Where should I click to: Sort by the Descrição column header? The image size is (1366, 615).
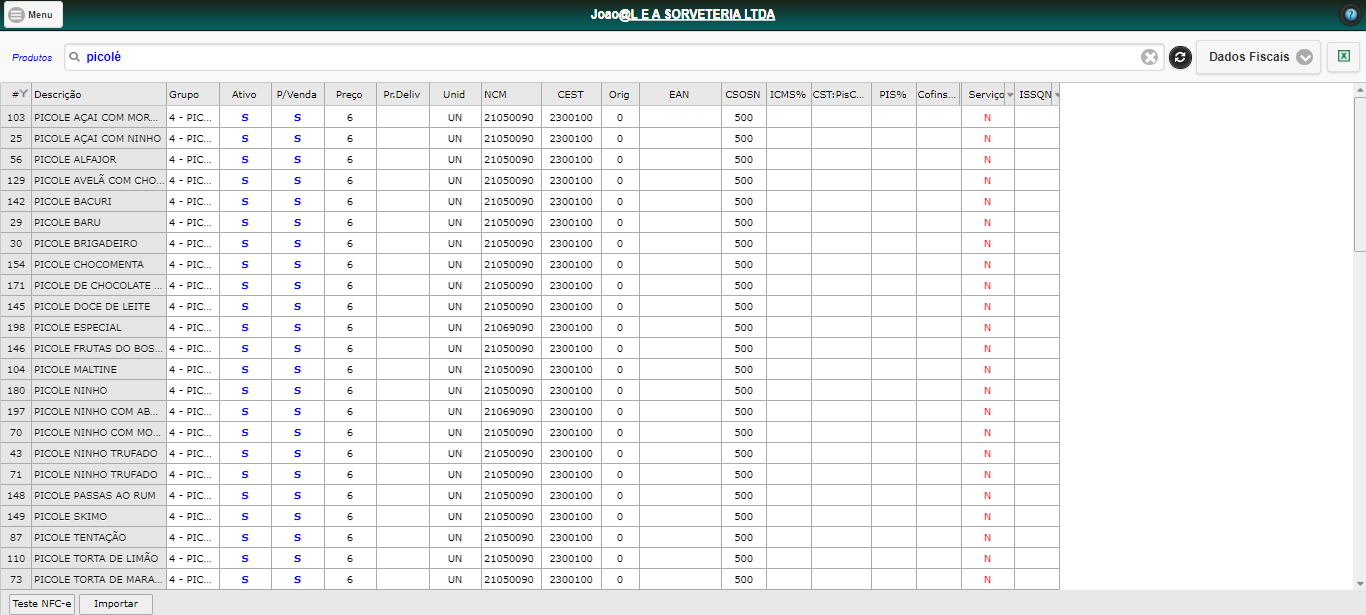coord(99,95)
